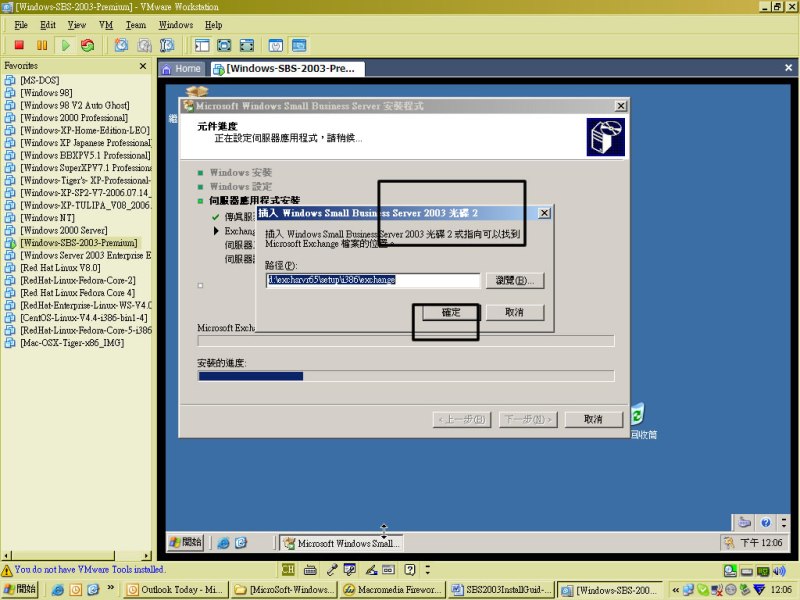Viewport: 800px width, 600px height.
Task: Click the Favorites horizontal scrollbar
Action: [77, 555]
